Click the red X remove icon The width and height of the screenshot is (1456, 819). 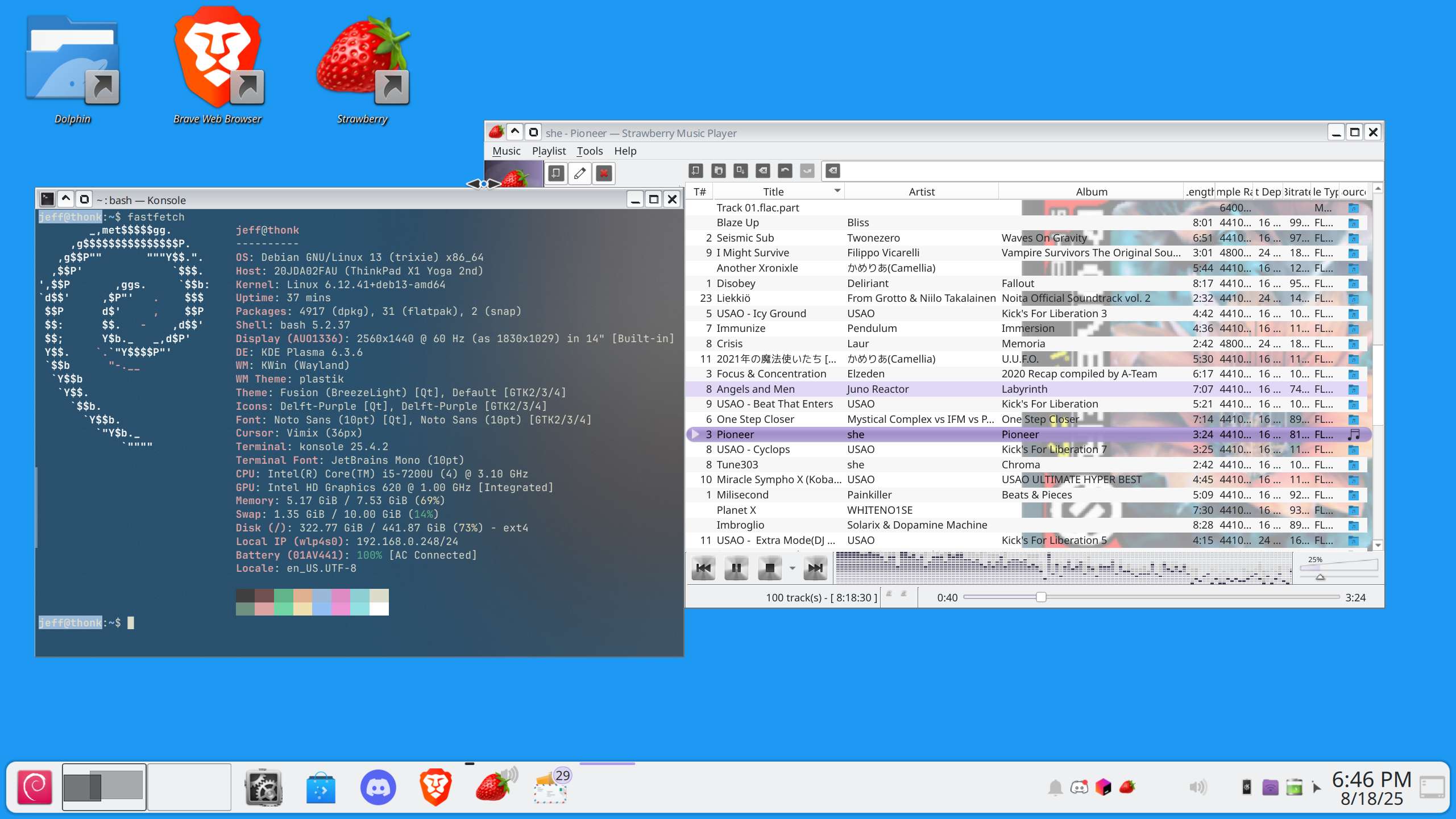click(x=604, y=173)
